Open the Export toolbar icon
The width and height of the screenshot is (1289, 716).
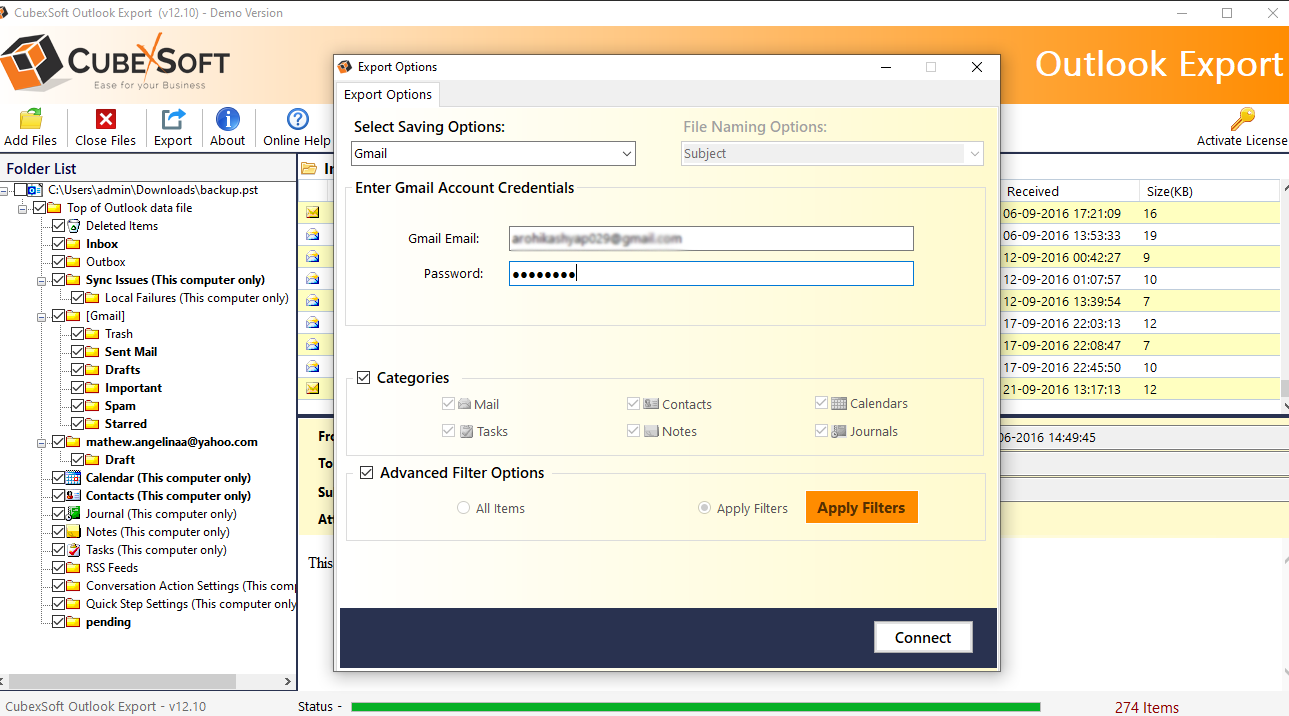point(173,119)
